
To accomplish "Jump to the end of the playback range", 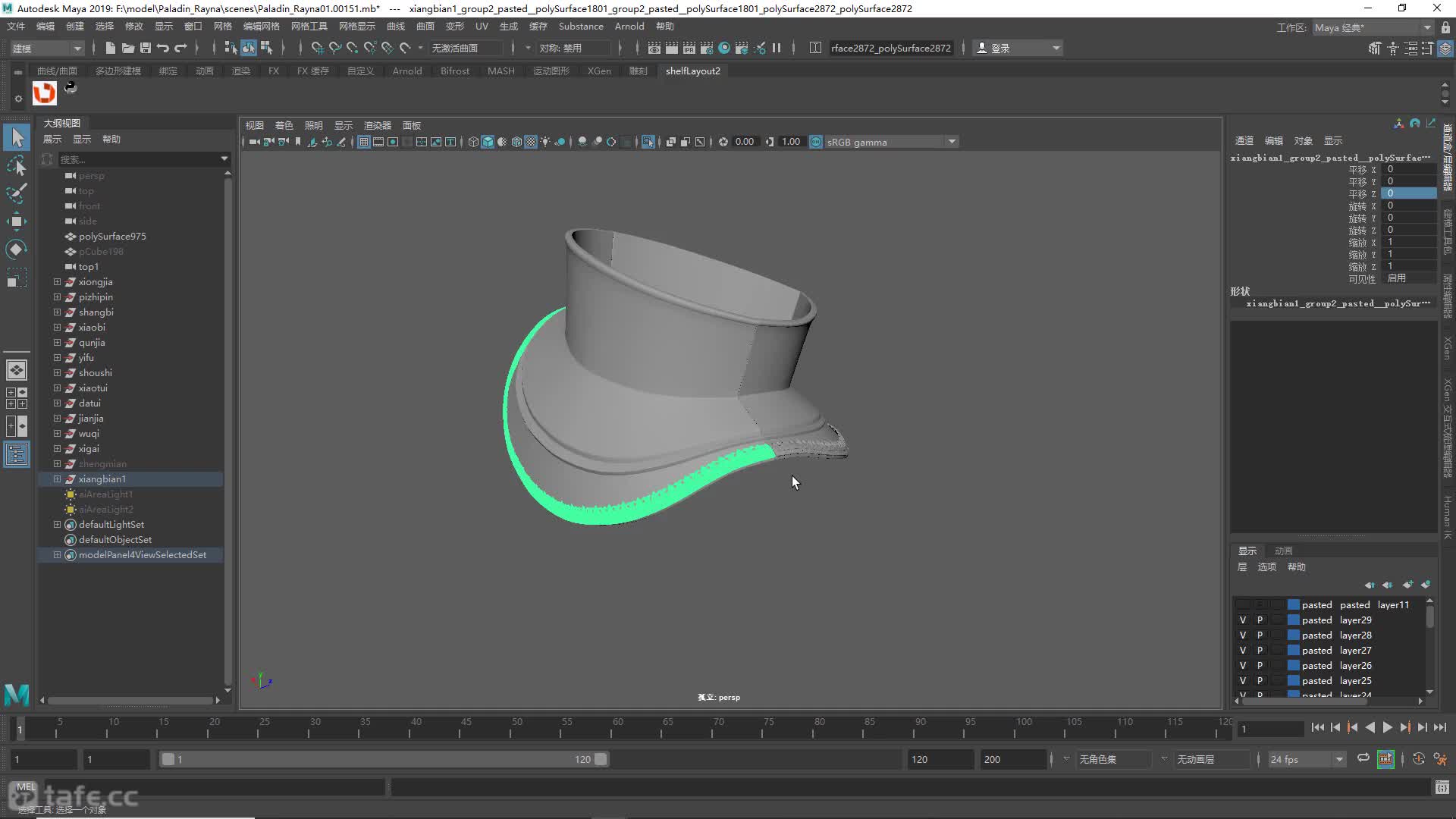I will [1439, 727].
